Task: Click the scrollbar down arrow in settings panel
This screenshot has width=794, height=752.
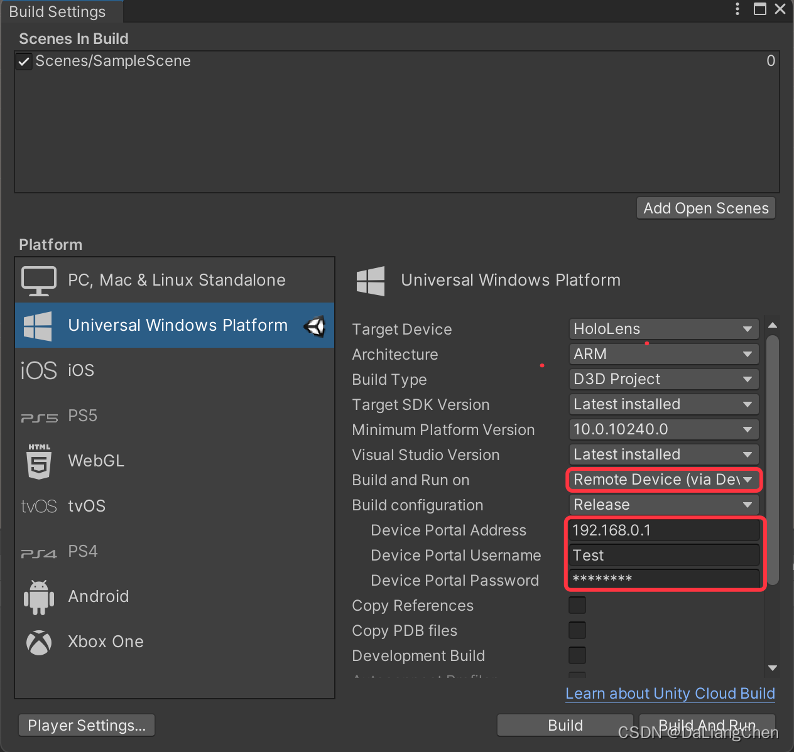Action: click(x=772, y=668)
